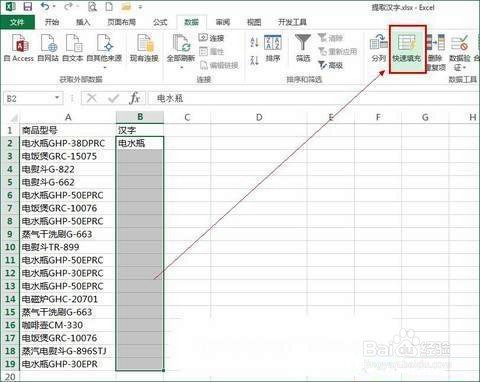
Task: Switch to the 页面布局 tab
Action: (x=121, y=22)
